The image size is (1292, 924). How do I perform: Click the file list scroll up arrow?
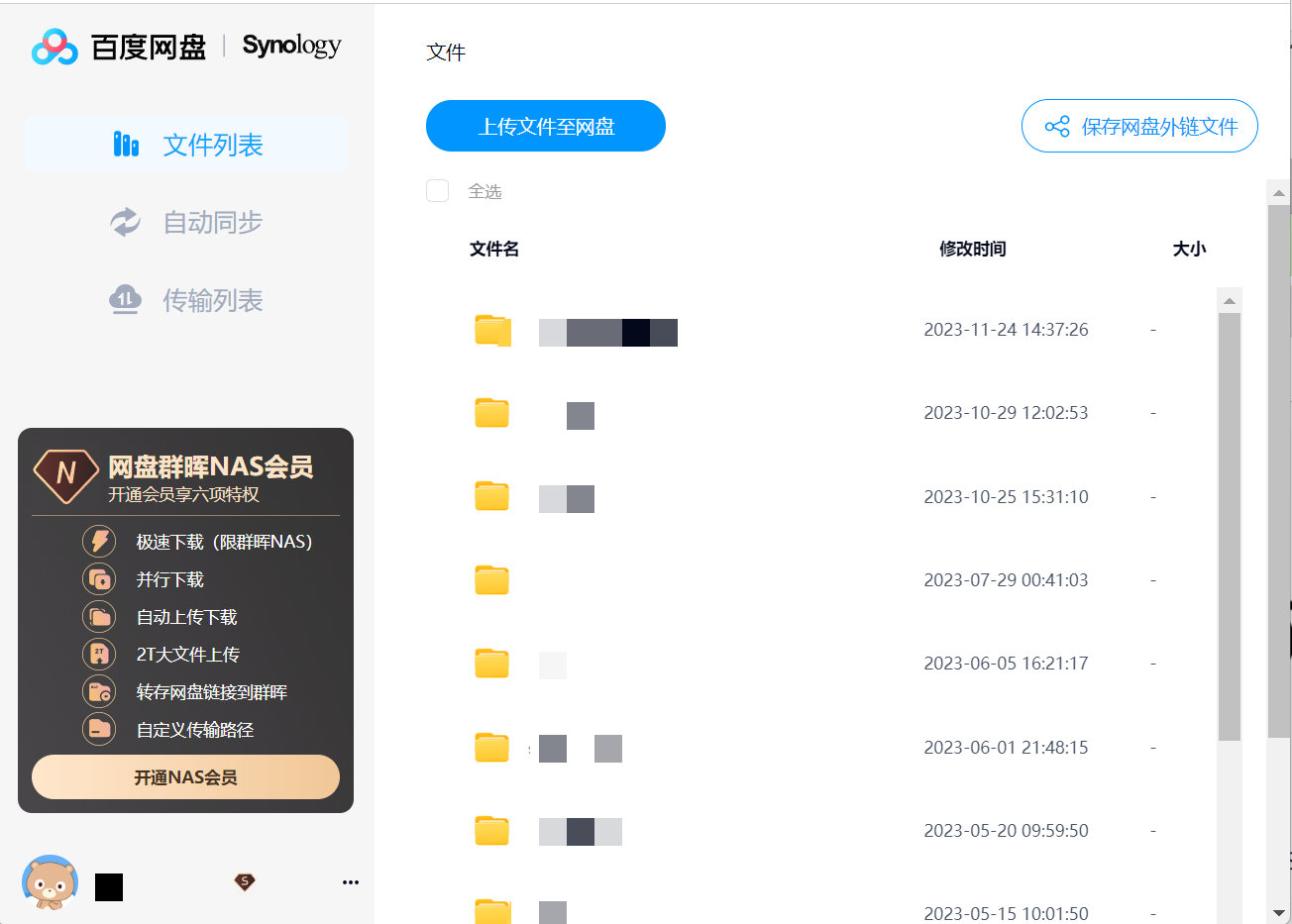(x=1230, y=301)
